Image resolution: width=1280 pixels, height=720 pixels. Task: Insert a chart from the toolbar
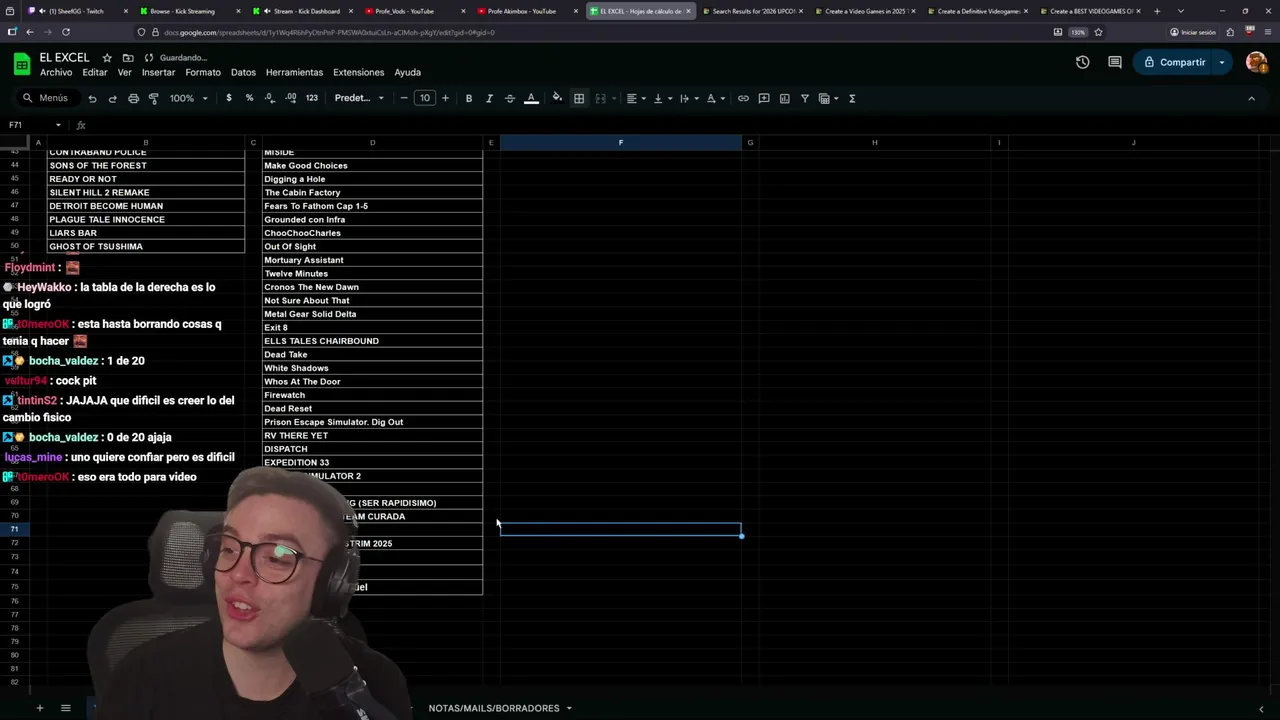784,98
